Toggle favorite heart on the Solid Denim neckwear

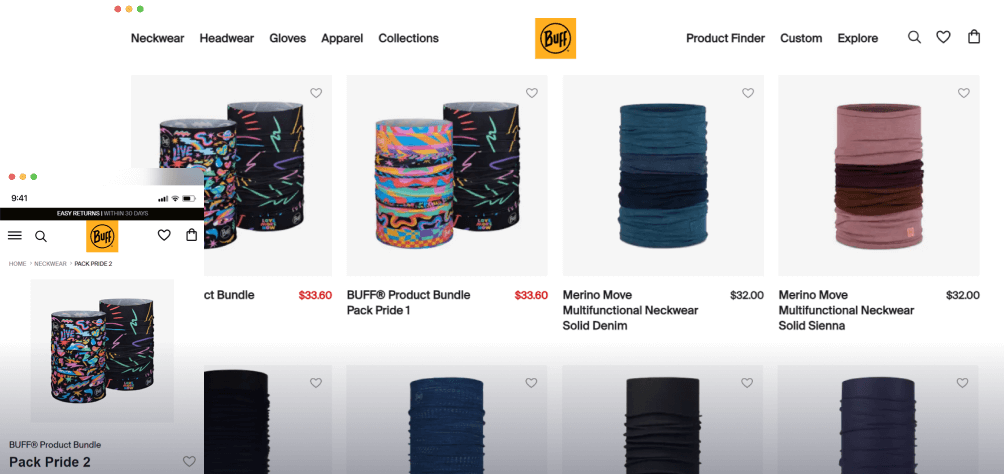click(748, 93)
